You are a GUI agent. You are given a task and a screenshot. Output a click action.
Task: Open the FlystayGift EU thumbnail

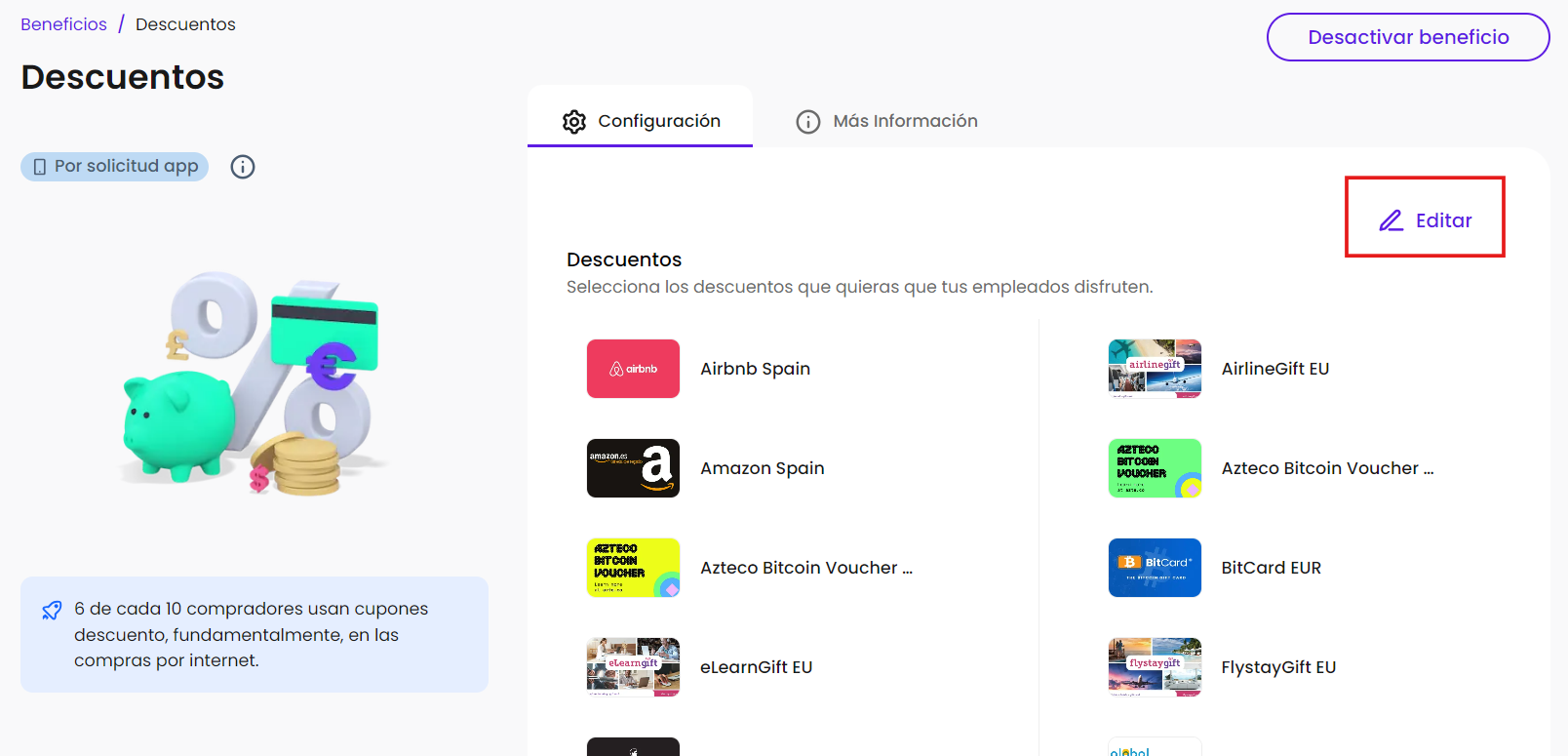[1155, 667]
